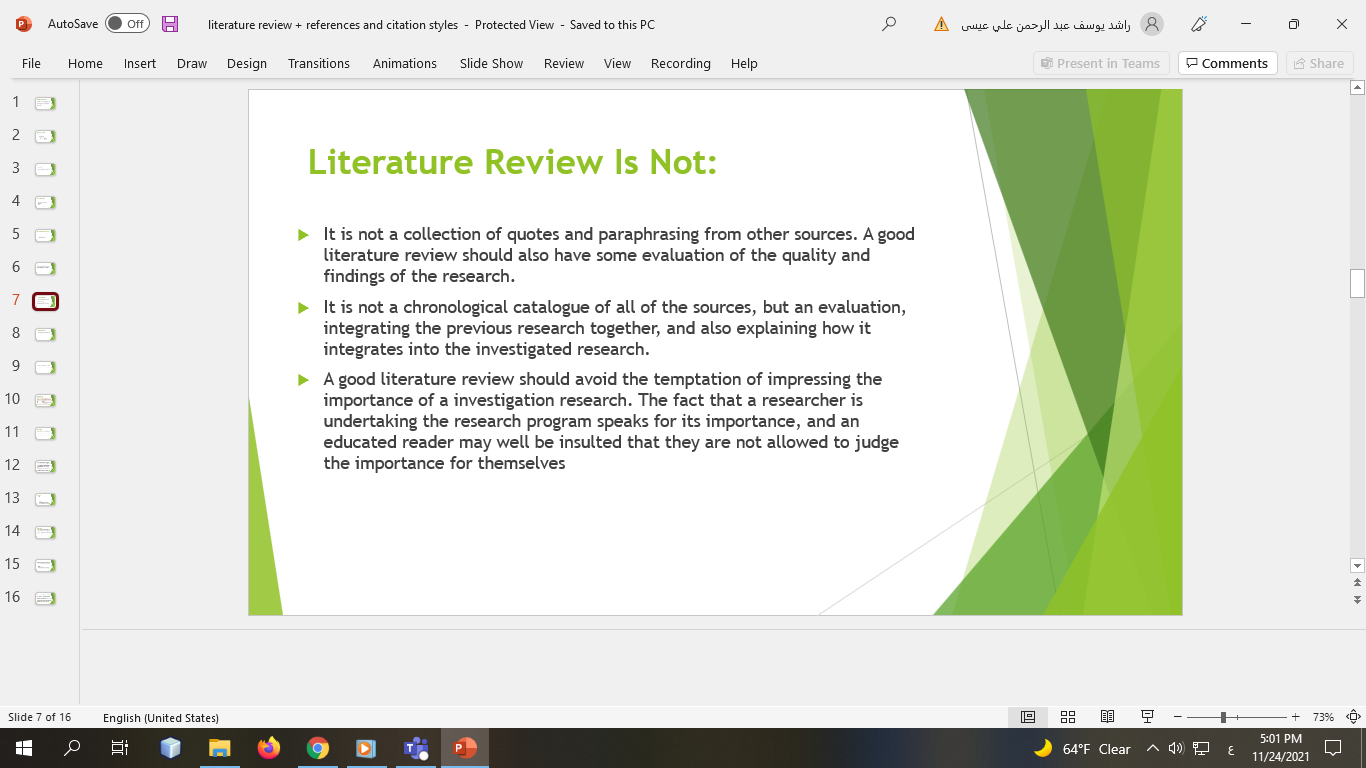The height and width of the screenshot is (768, 1366).
Task: Start Slide Show from status bar
Action: coord(1147,716)
